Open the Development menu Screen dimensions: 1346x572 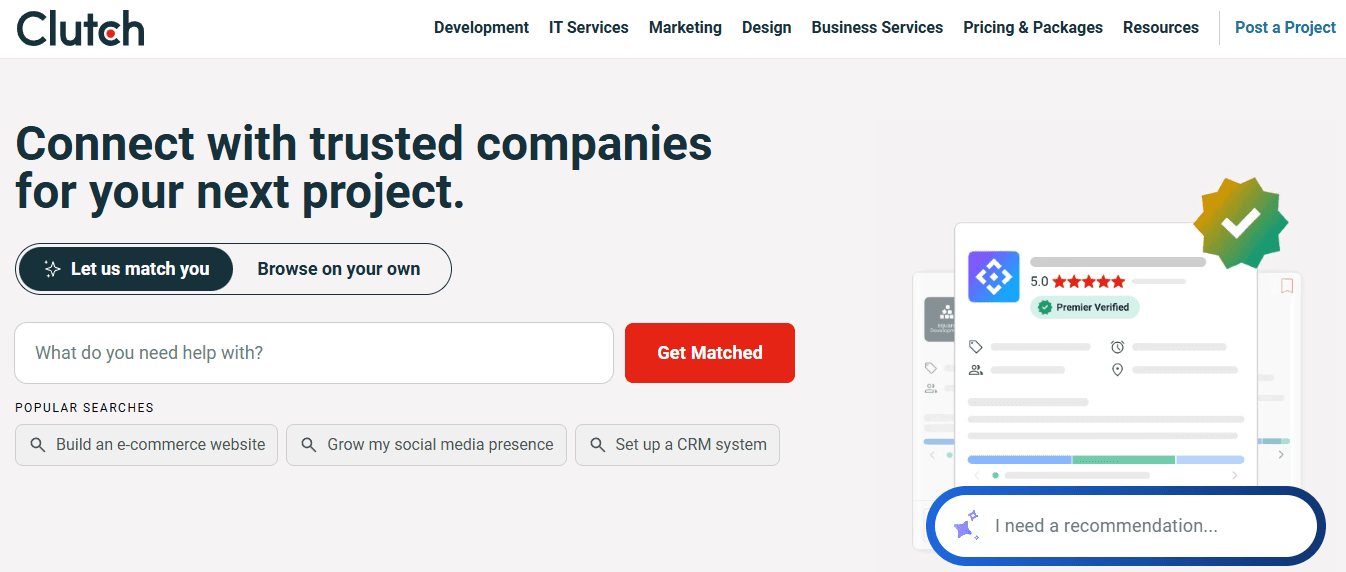coord(481,28)
